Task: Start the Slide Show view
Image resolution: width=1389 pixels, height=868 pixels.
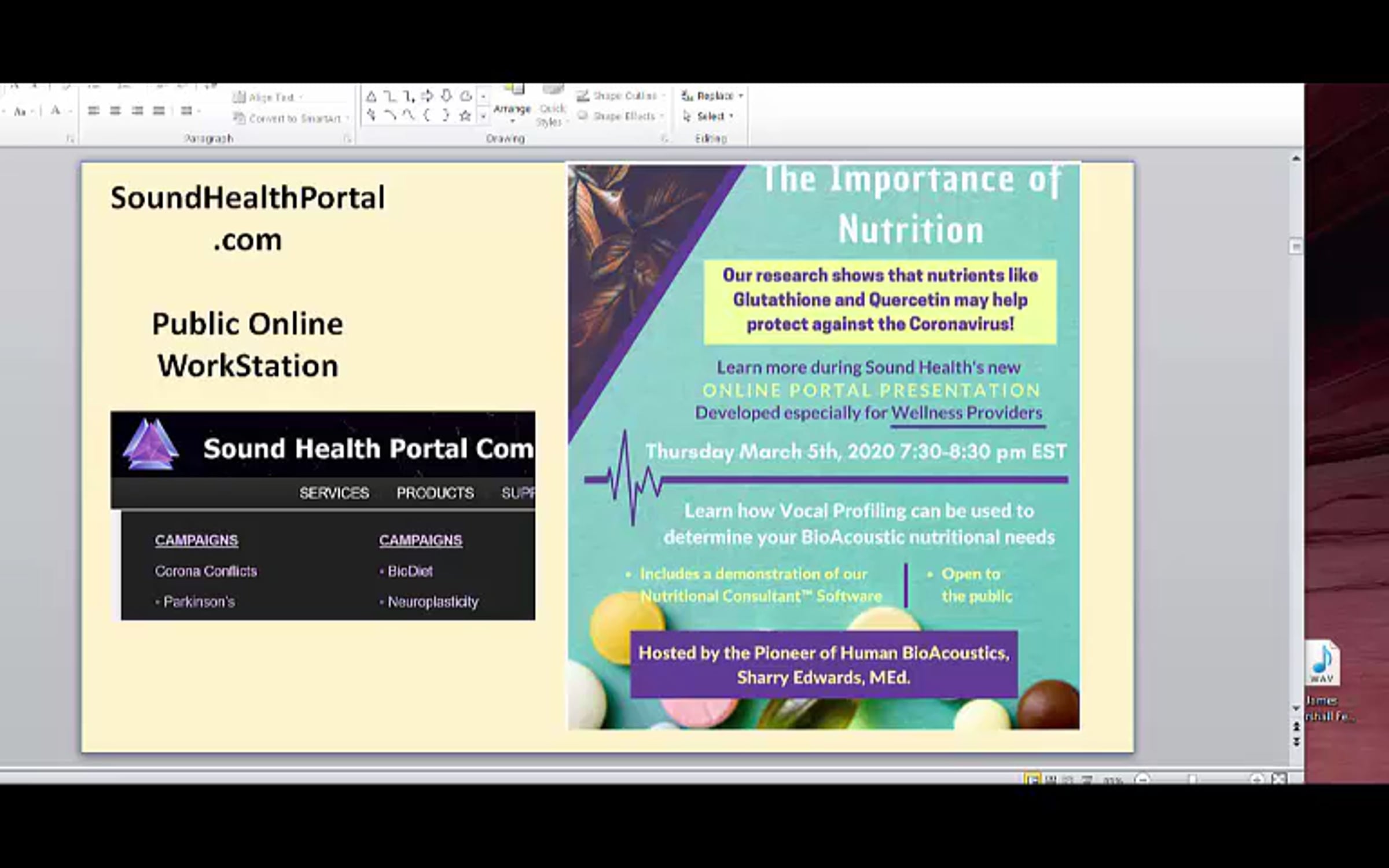Action: 1087,779
